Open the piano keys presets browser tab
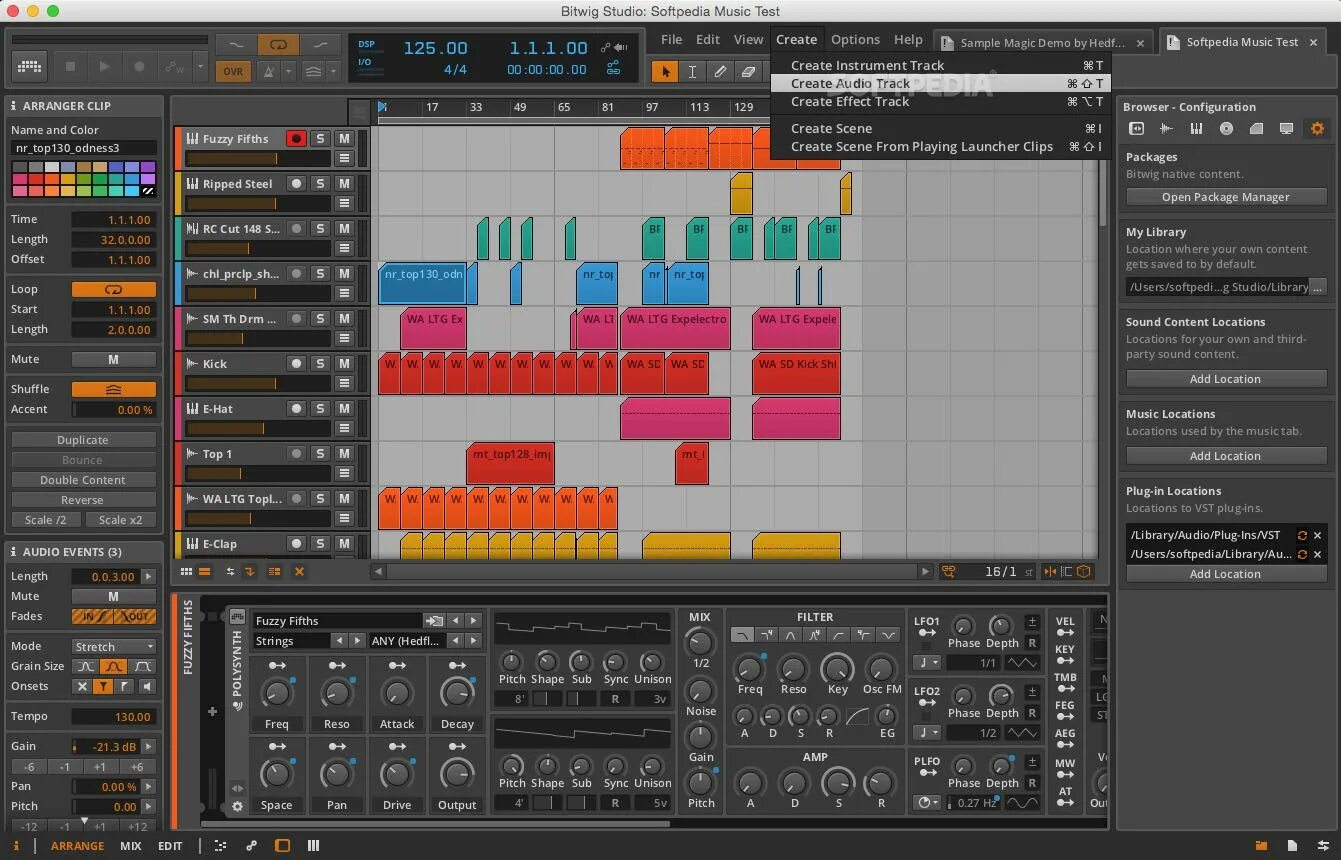1341x860 pixels. point(1196,128)
